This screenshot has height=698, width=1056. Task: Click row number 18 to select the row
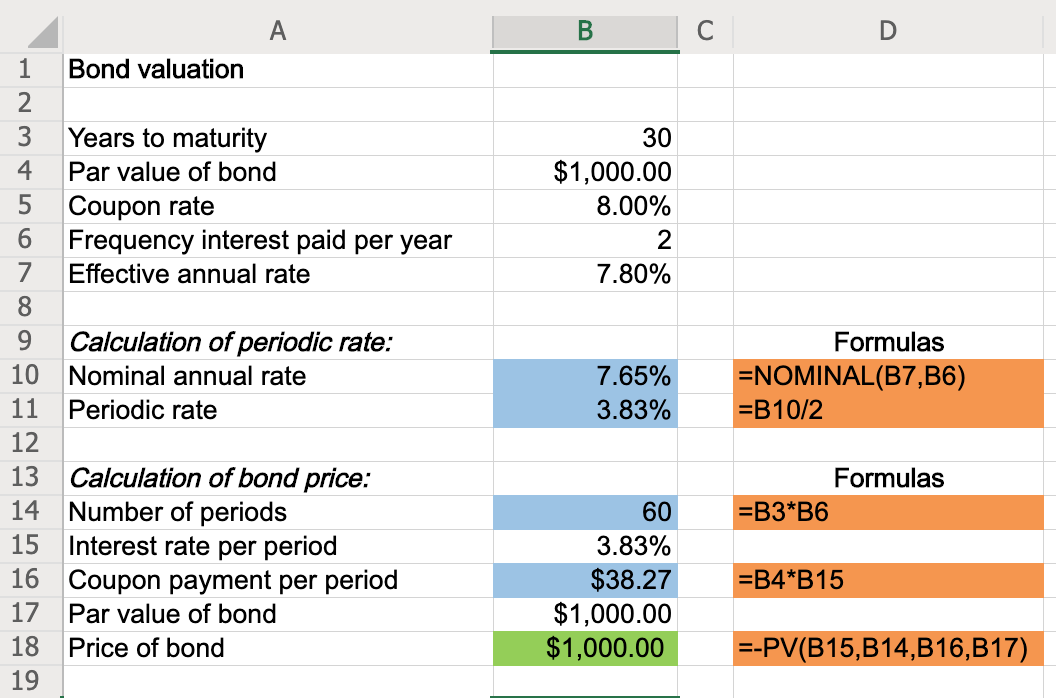[29, 648]
